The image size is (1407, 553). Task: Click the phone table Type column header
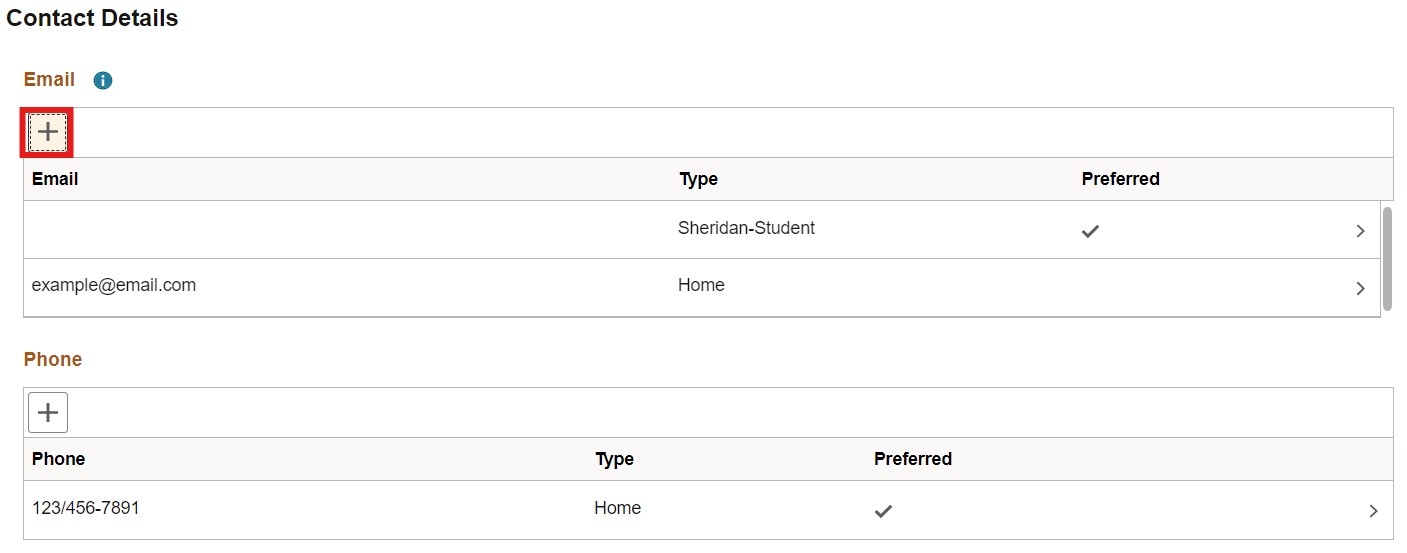click(x=615, y=459)
